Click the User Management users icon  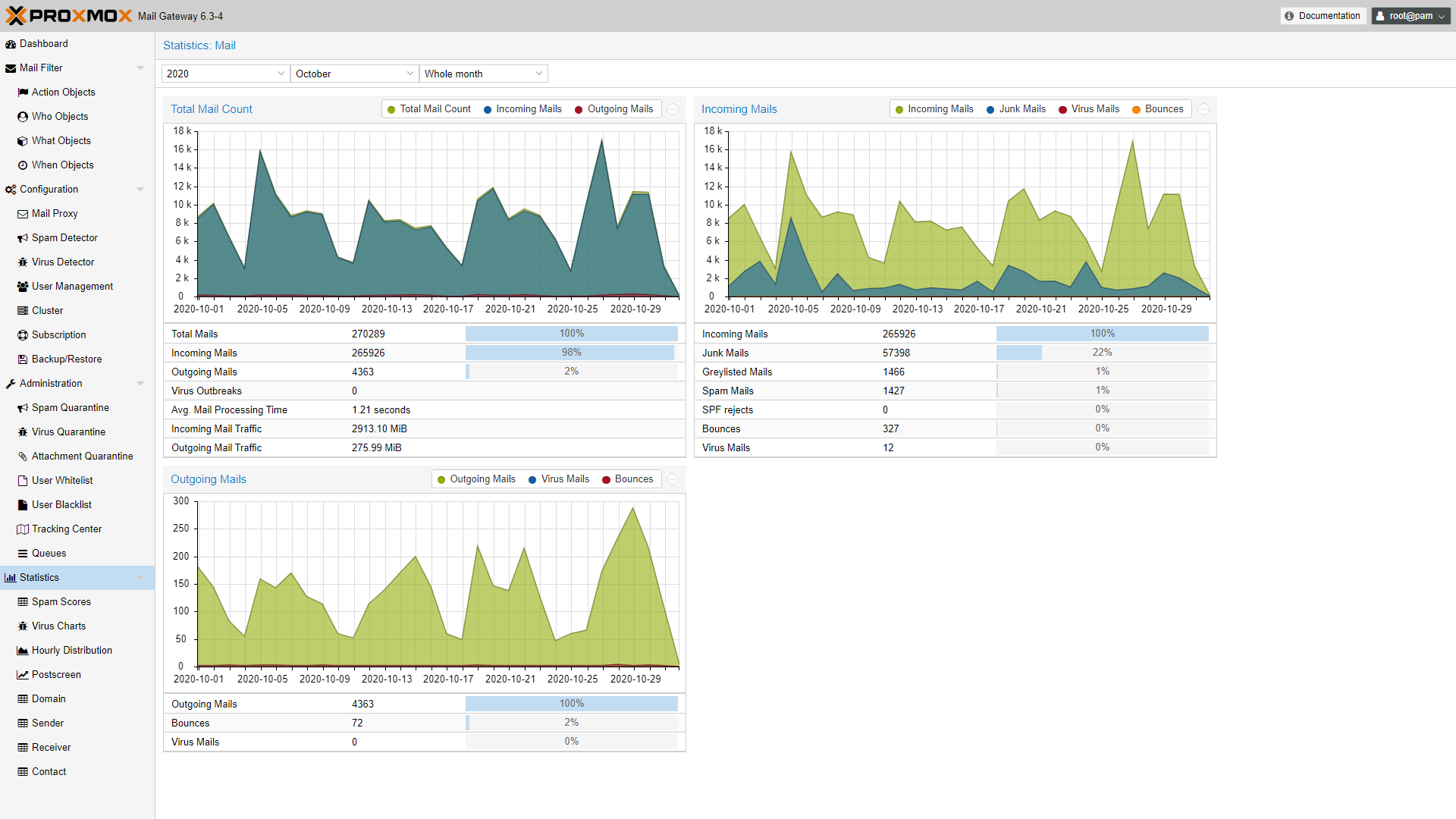23,287
